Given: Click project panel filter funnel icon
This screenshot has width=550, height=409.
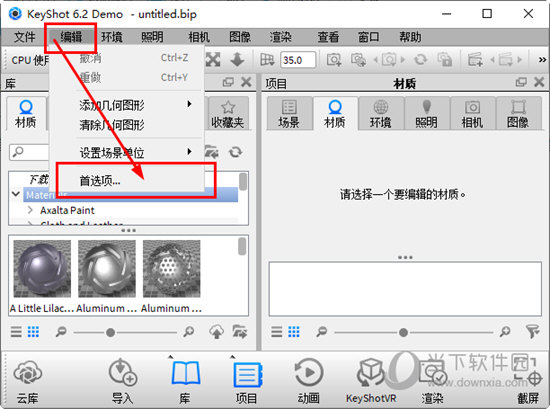Looking at the screenshot, I should 533,331.
